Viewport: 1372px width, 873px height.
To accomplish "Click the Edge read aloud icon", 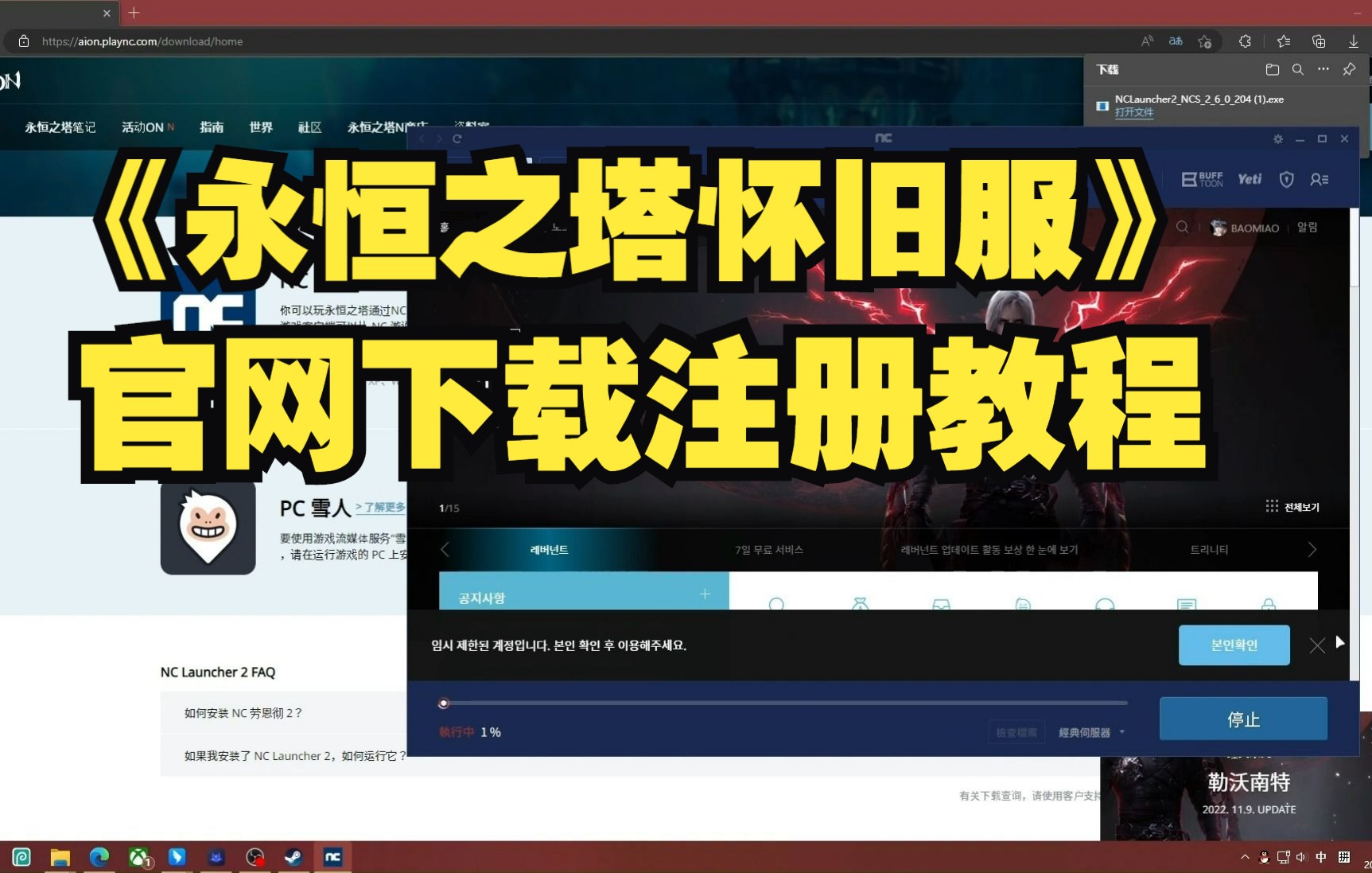I will 1147,41.
